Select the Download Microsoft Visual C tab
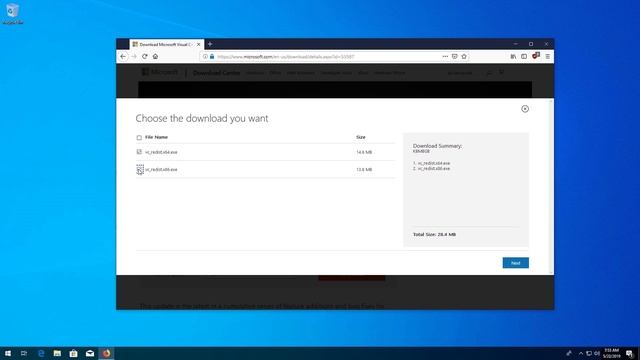640x360 pixels. pyautogui.click(x=167, y=44)
